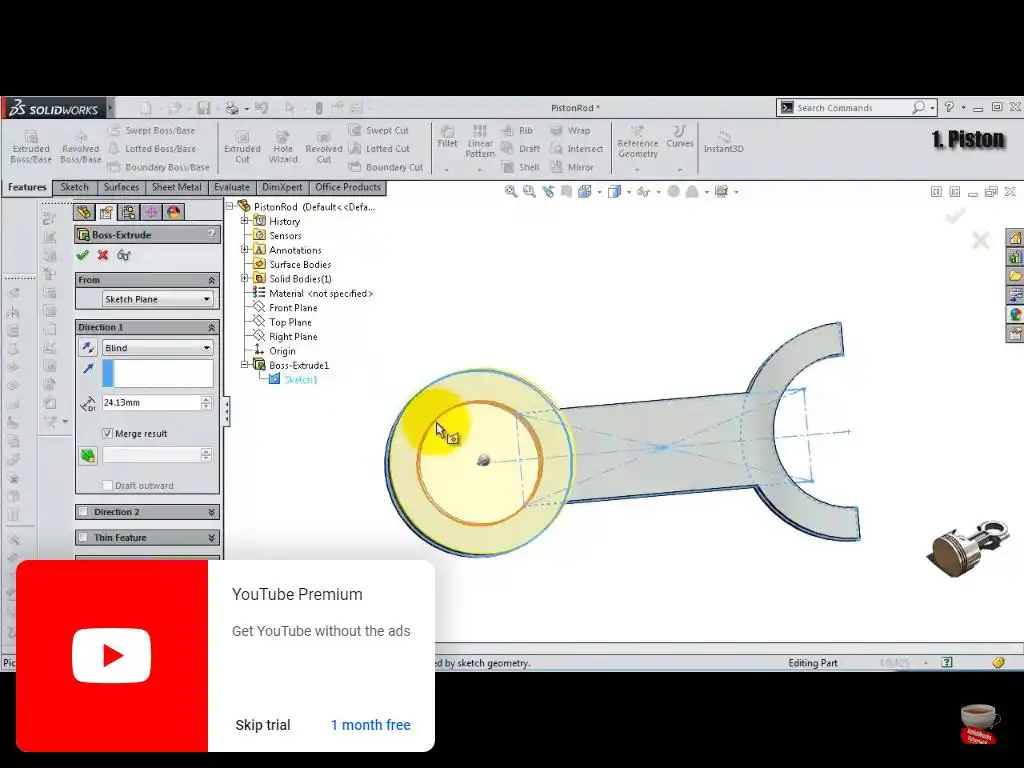This screenshot has height=768, width=1024.
Task: Click the Extruded Boss/Base tool
Action: tap(31, 147)
